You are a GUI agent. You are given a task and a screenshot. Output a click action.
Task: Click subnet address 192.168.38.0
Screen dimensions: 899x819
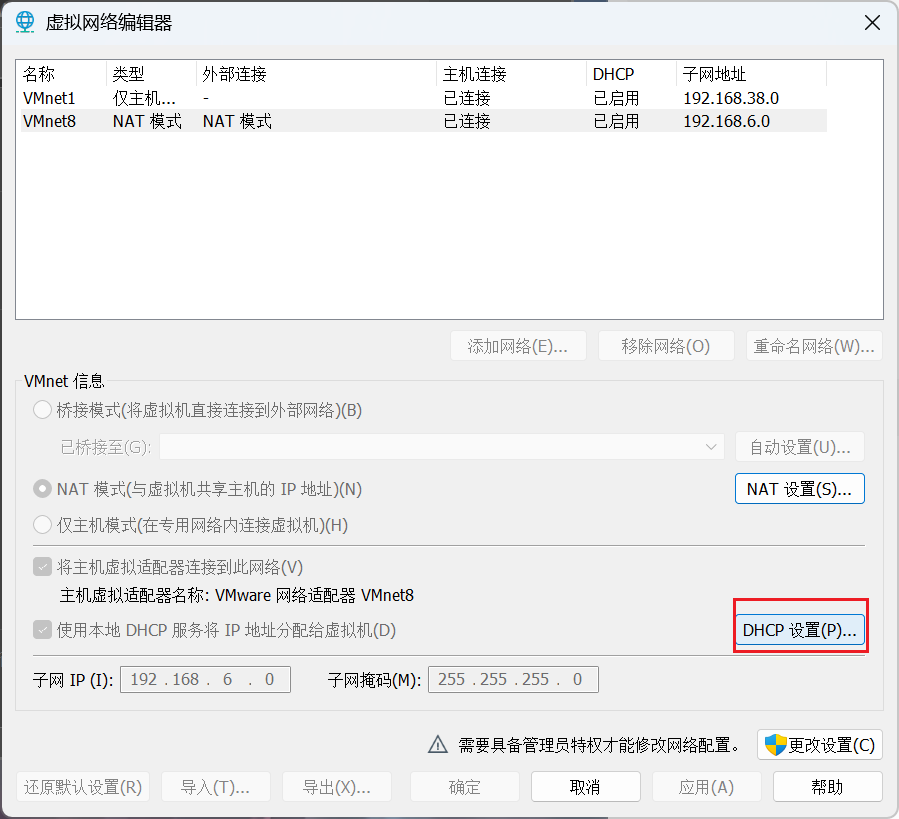pos(731,98)
